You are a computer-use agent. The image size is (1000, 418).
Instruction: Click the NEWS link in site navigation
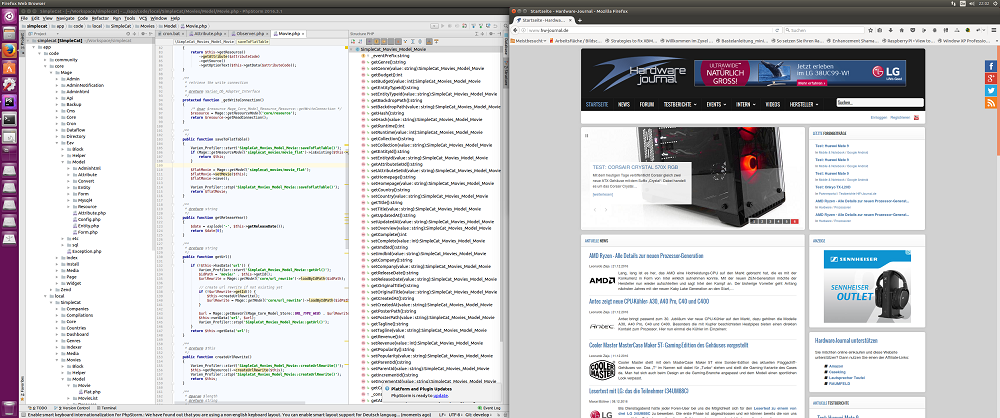click(x=624, y=103)
